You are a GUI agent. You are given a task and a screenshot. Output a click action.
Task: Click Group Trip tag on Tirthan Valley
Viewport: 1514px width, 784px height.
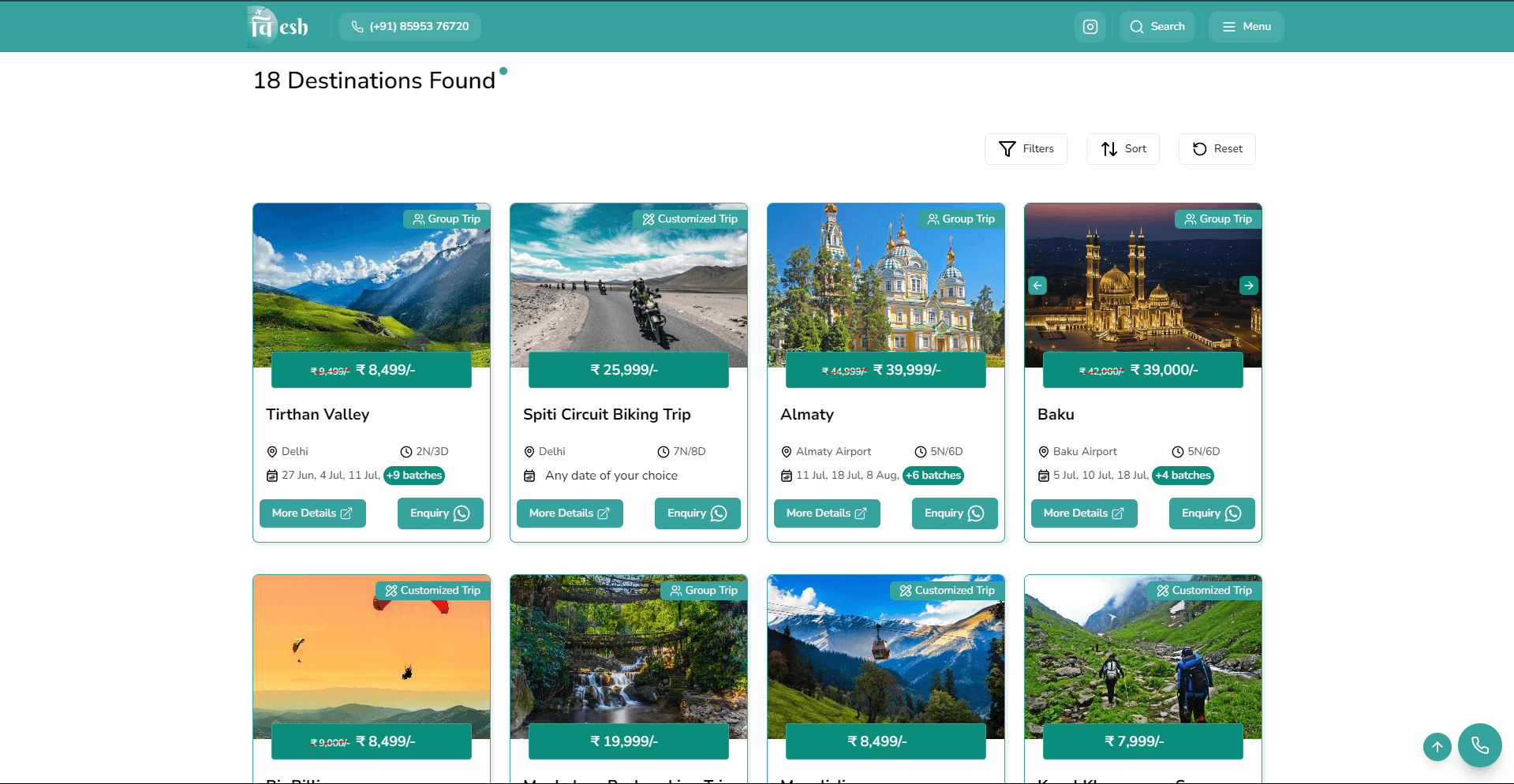(447, 219)
